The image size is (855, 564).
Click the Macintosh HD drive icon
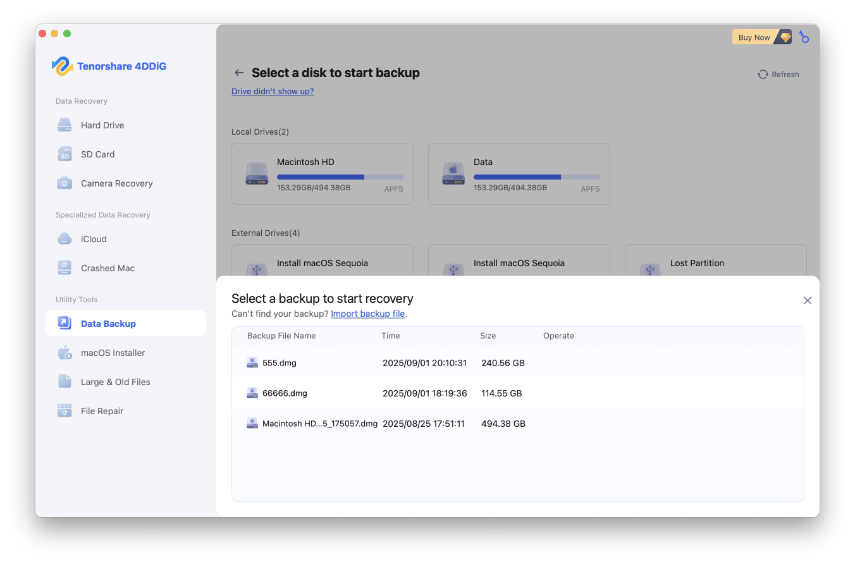click(x=256, y=173)
